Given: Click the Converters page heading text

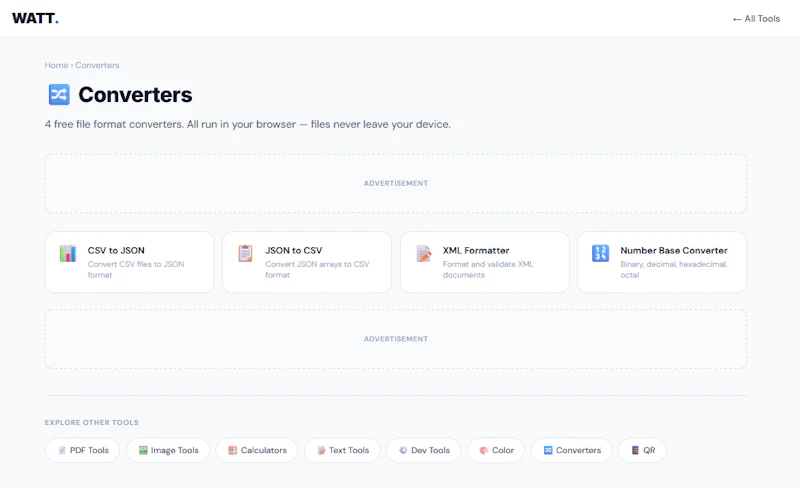Looking at the screenshot, I should (x=135, y=94).
